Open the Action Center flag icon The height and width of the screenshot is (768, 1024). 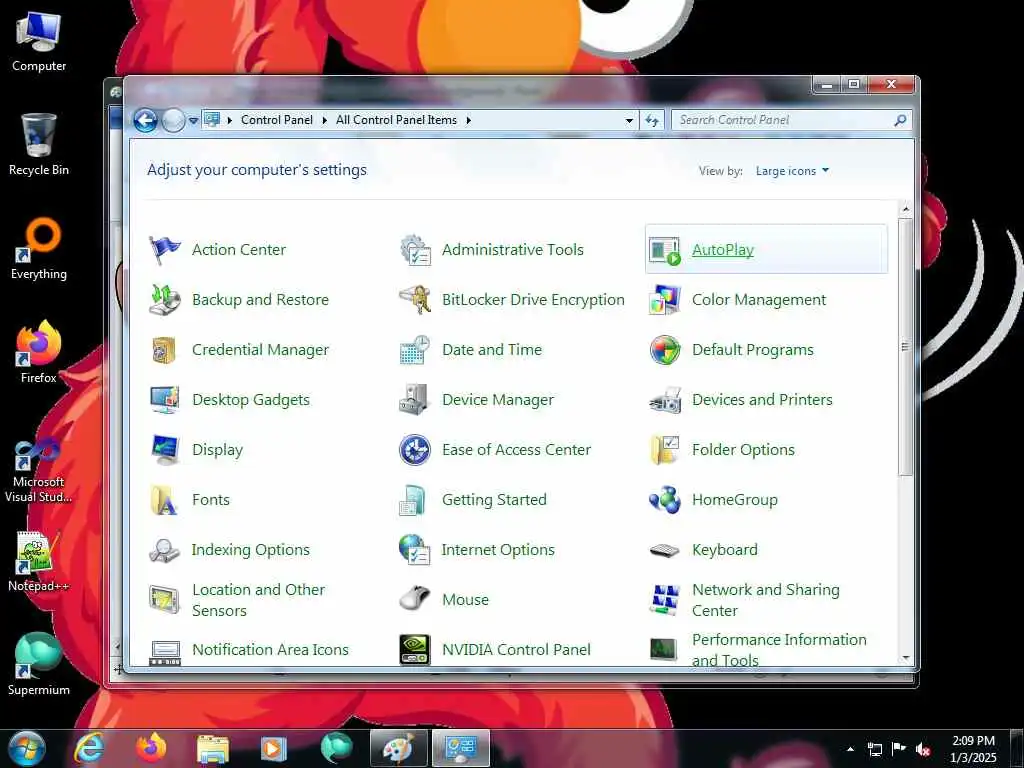coord(164,249)
